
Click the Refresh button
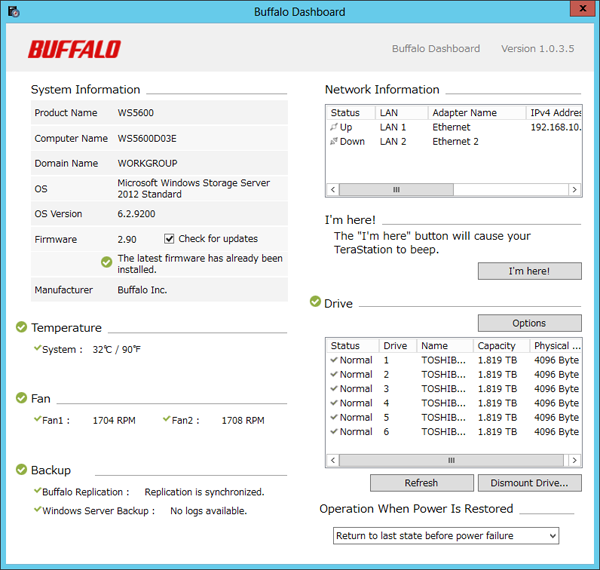[421, 483]
